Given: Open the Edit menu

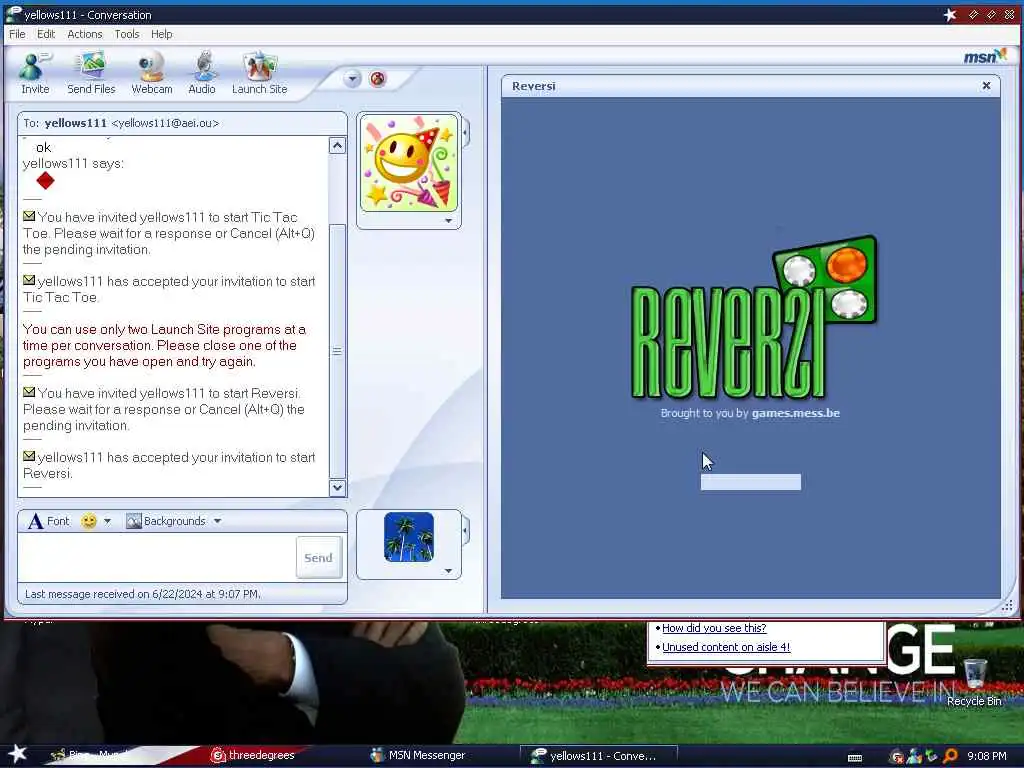Looking at the screenshot, I should [46, 34].
